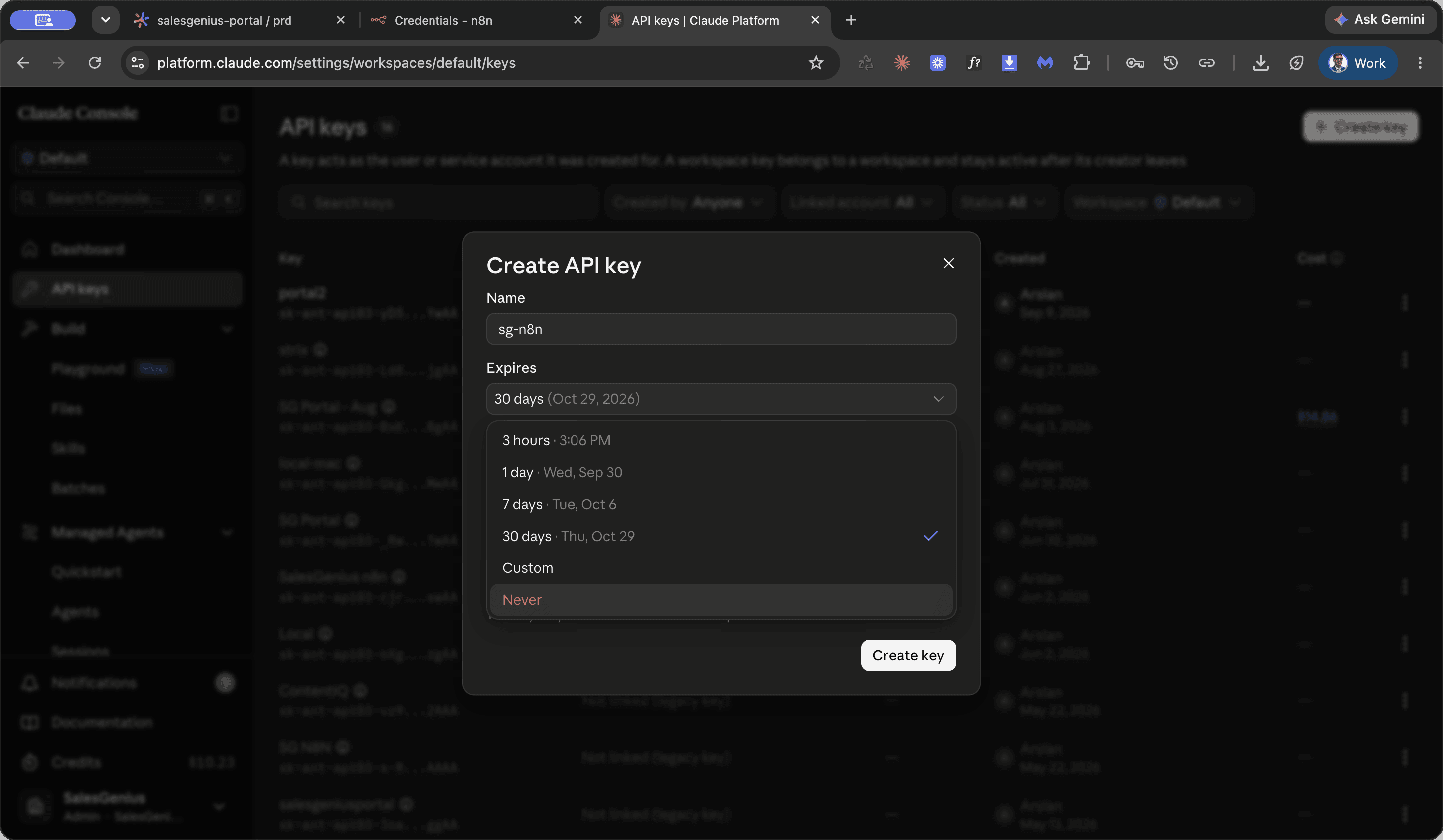Click the blue snowflake extension icon

click(937, 62)
